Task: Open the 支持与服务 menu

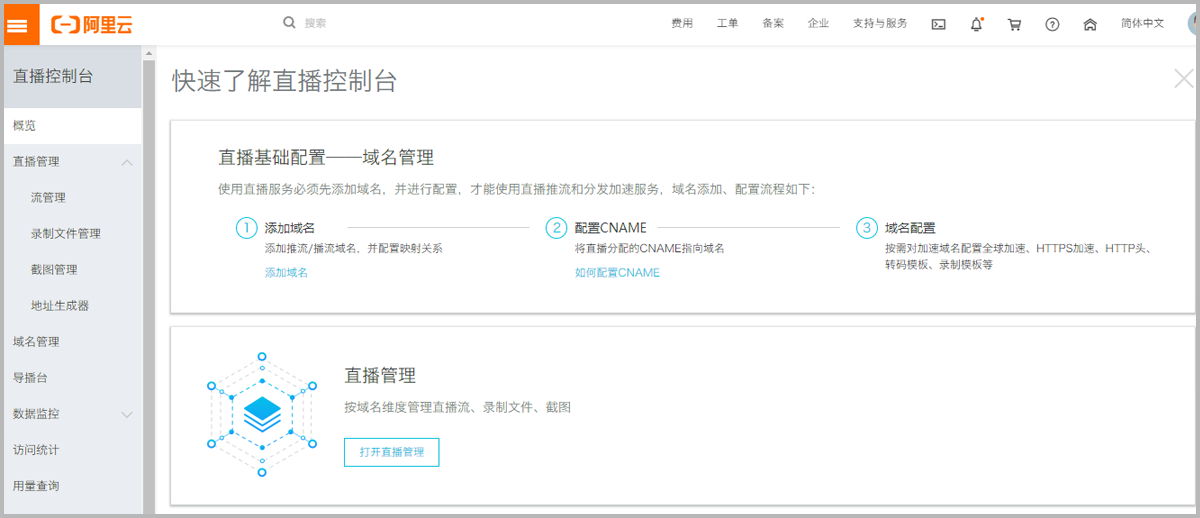Action: (x=880, y=23)
